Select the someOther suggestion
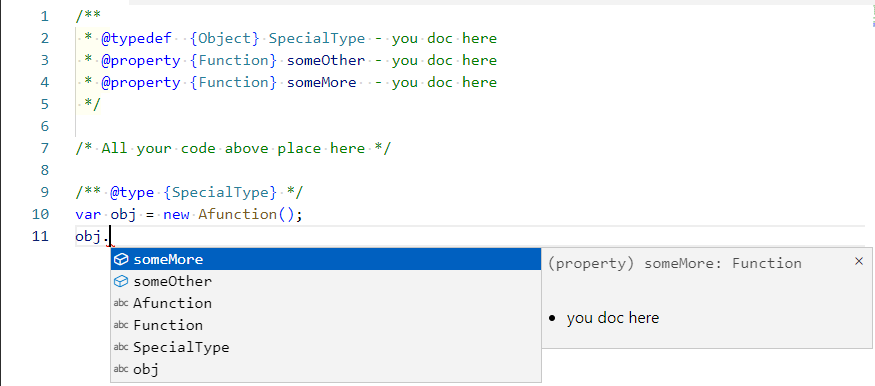 coord(326,281)
